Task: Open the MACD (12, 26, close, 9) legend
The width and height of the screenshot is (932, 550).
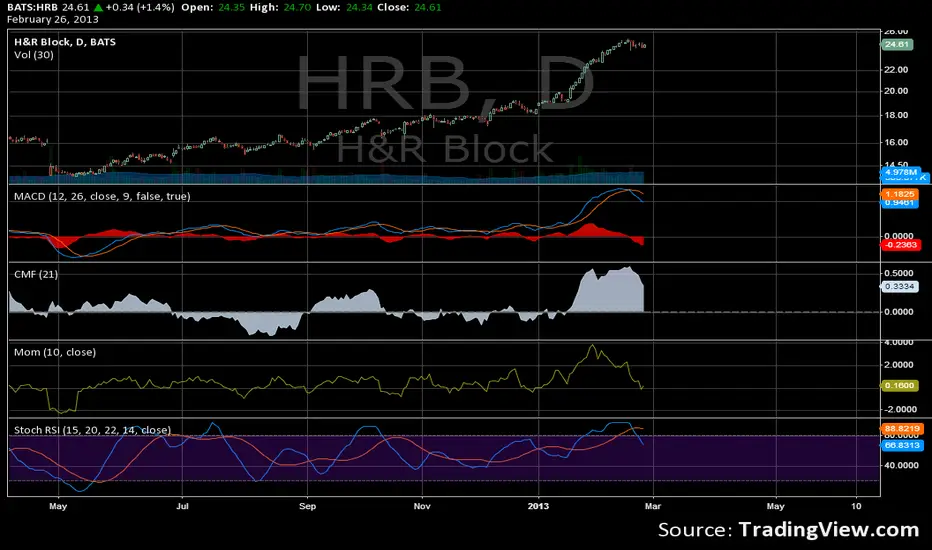Action: 102,196
